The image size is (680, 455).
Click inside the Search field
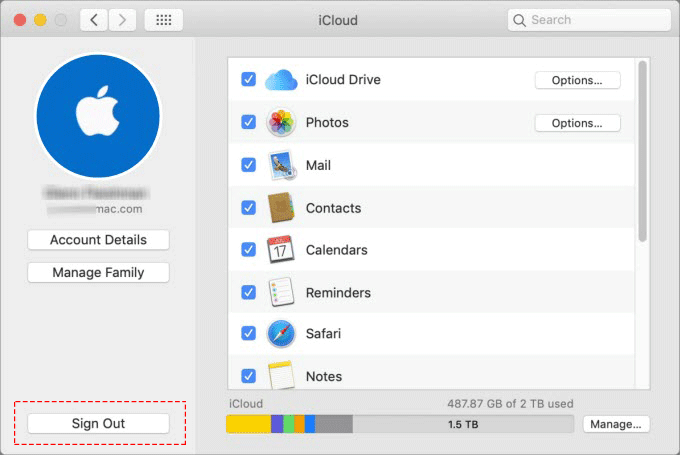point(589,20)
